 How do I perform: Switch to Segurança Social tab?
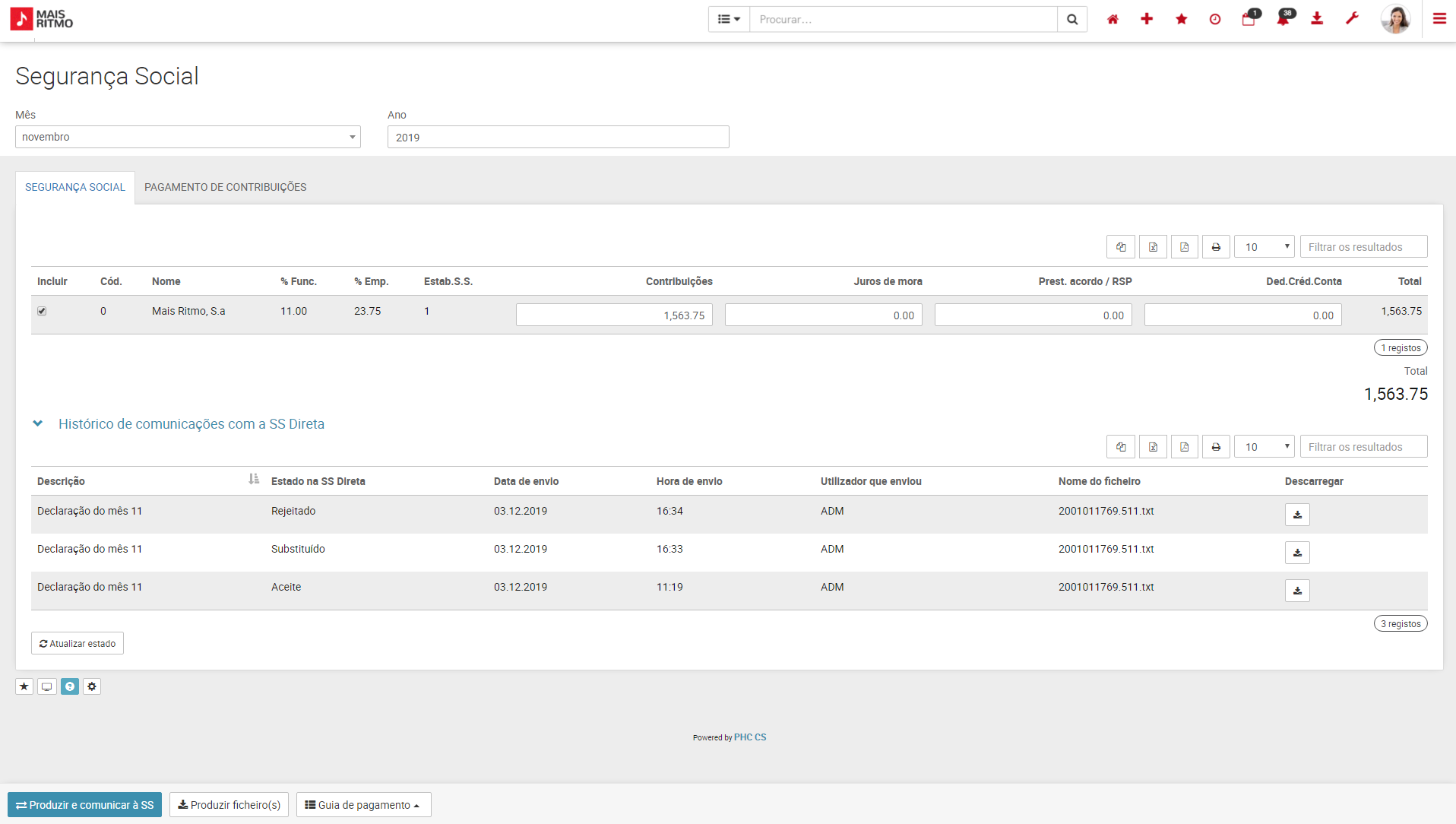click(x=75, y=187)
